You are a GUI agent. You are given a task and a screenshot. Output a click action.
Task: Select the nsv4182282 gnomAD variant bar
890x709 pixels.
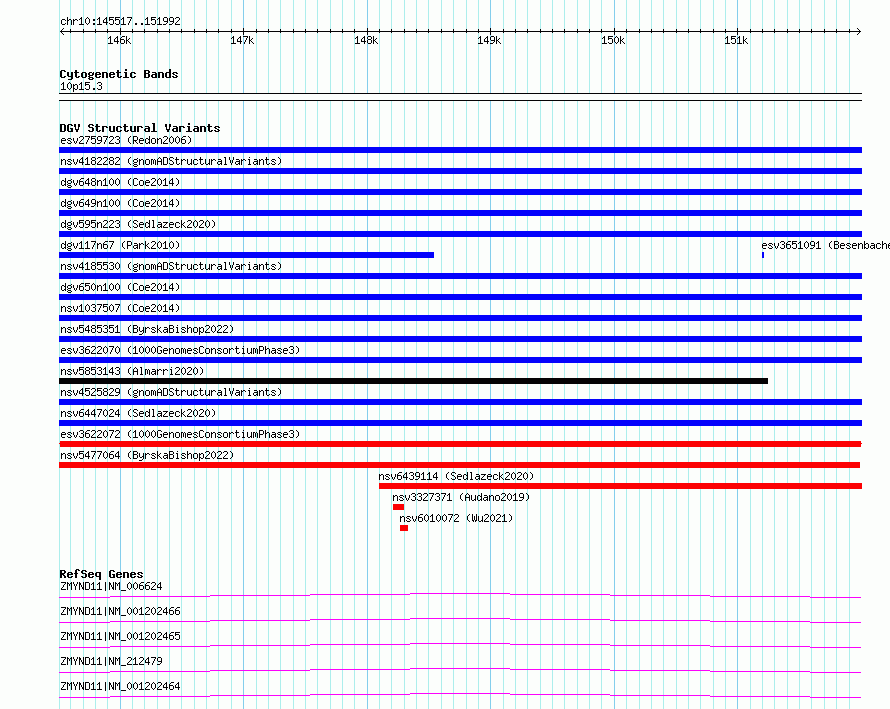point(460,171)
